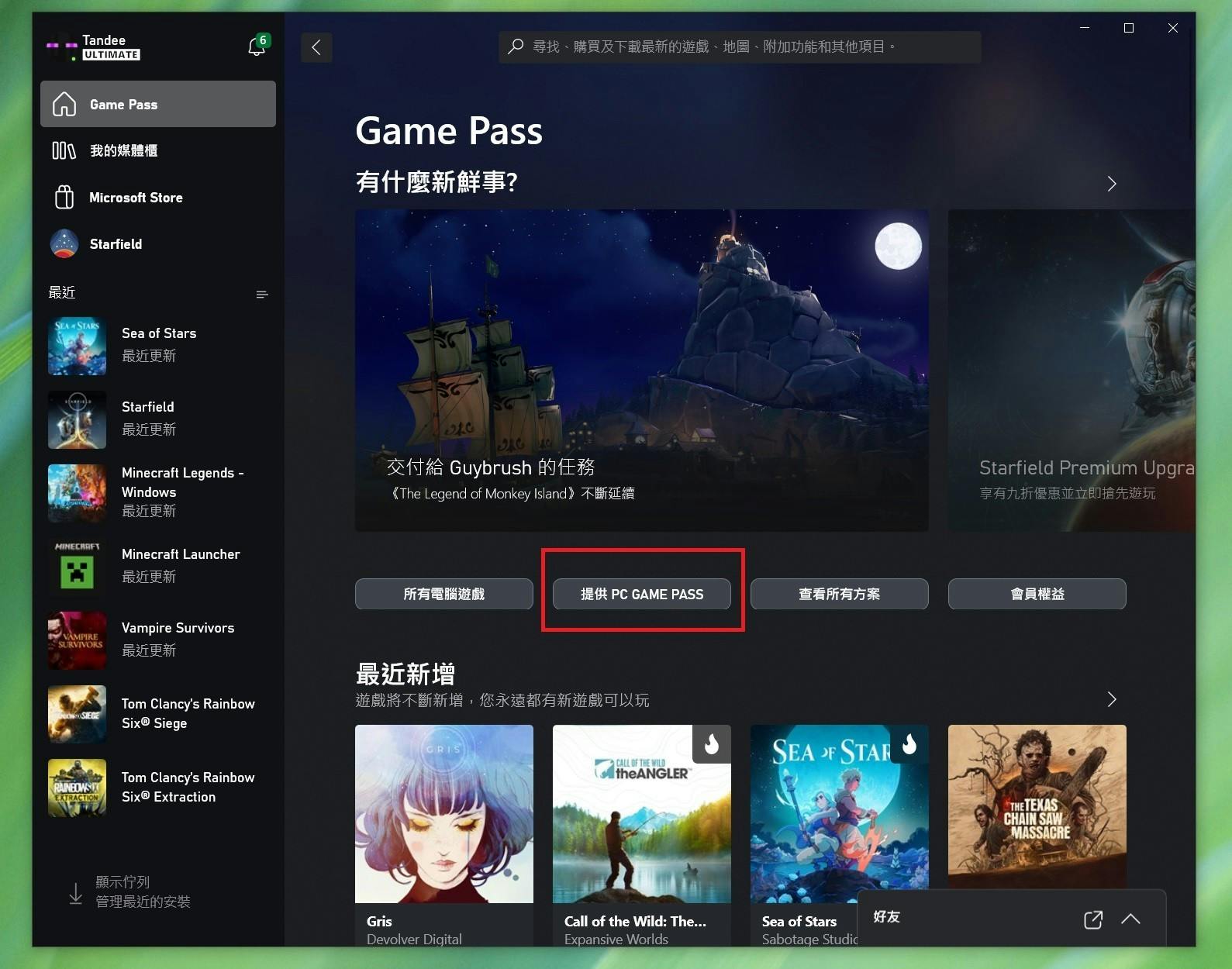Open the Starfield Premium Upgrade banner
The width and height of the screenshot is (1232, 969).
point(1072,370)
